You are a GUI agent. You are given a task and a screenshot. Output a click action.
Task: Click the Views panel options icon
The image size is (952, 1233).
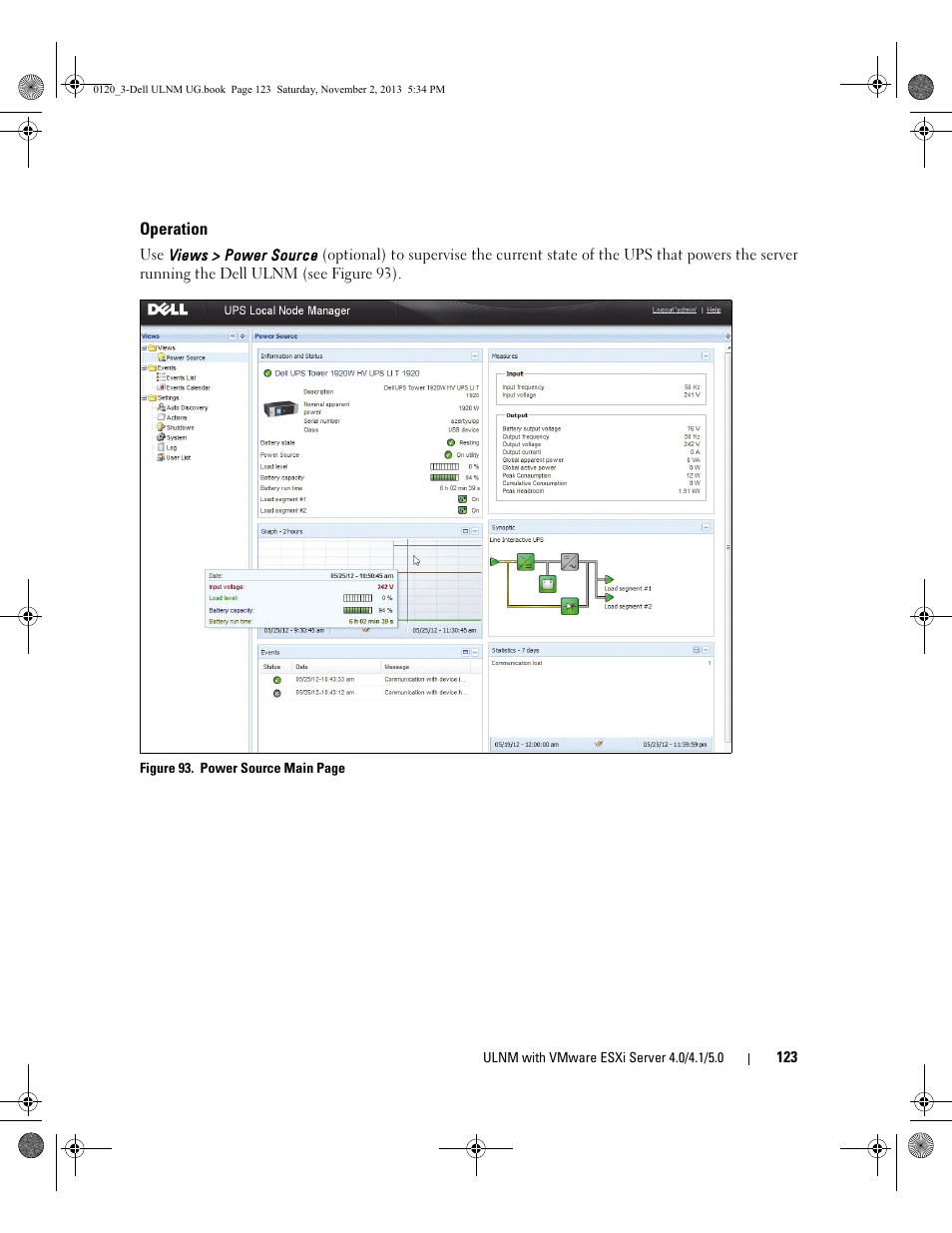click(x=242, y=336)
